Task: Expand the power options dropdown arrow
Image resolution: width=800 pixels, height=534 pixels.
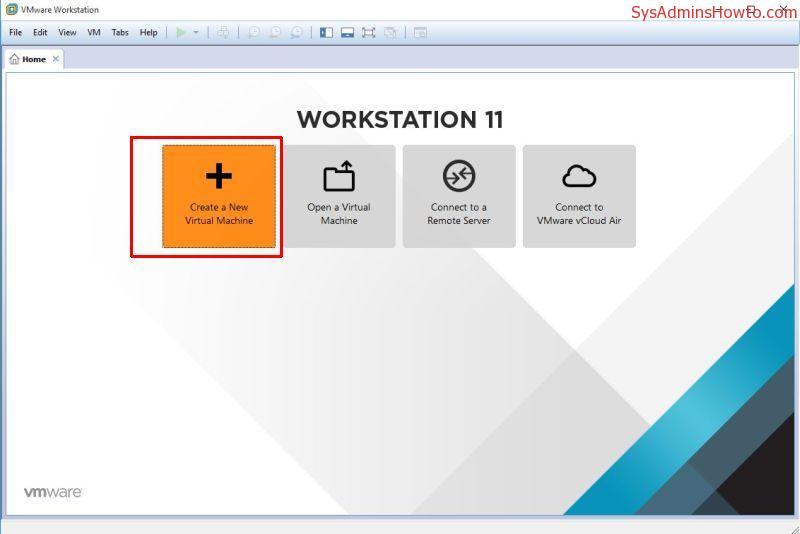Action: (x=196, y=33)
